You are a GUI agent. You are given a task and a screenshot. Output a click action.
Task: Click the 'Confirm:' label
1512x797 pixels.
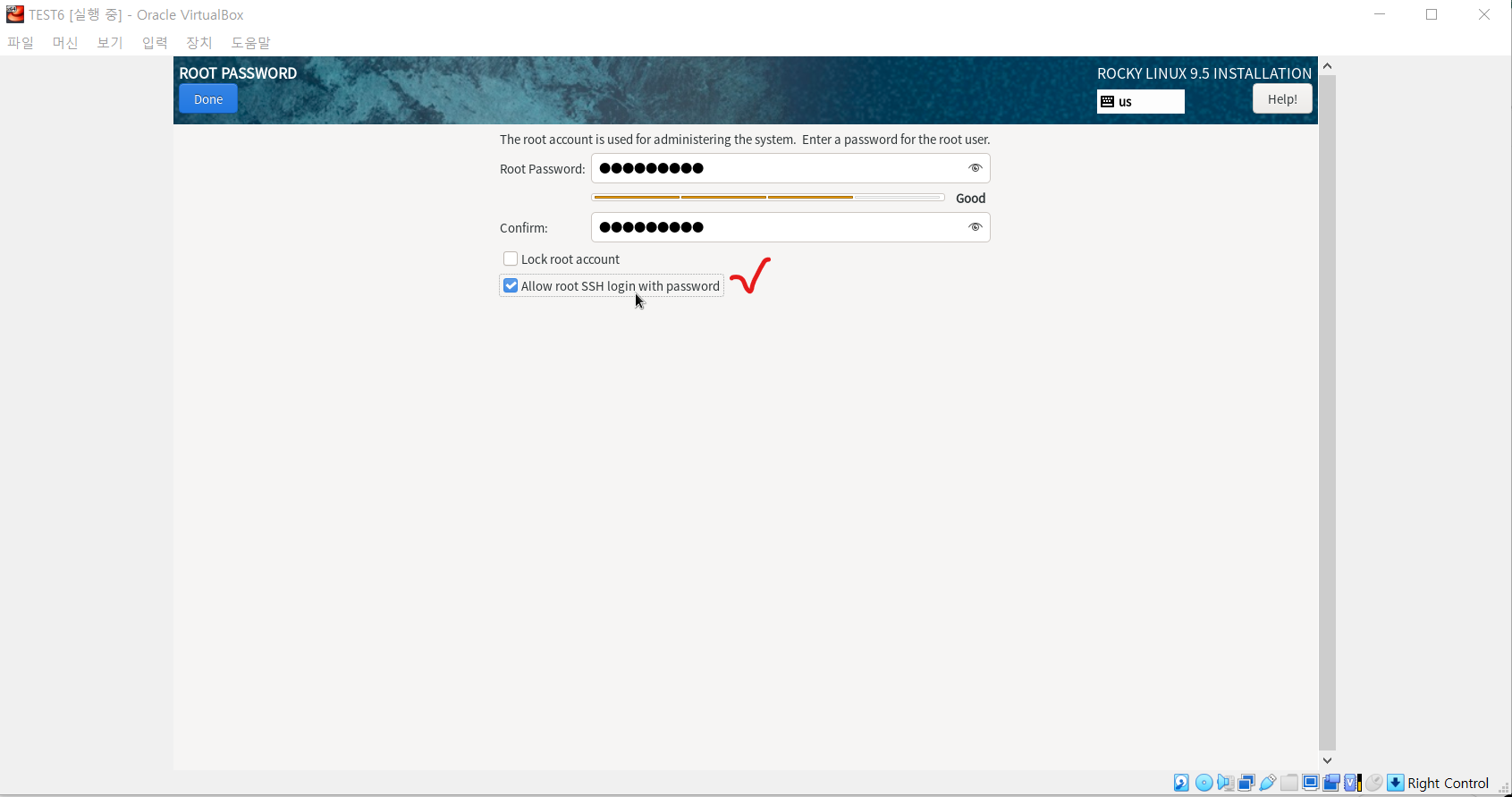(x=524, y=228)
